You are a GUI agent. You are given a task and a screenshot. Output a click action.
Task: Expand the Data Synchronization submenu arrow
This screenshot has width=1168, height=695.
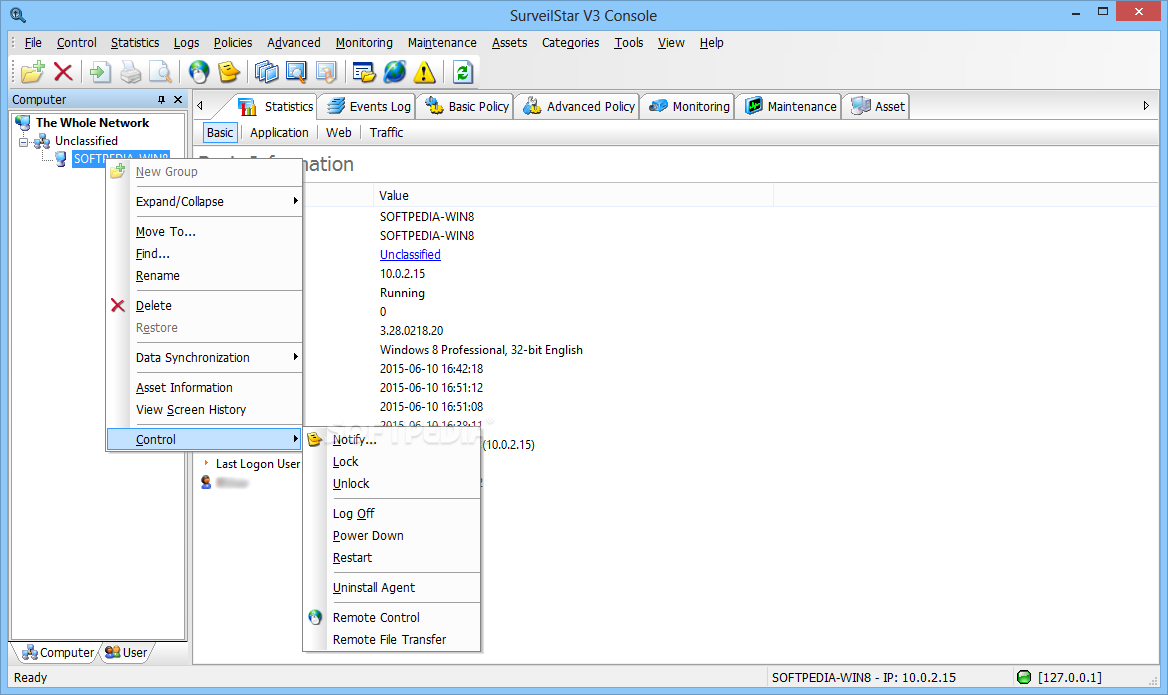[296, 358]
